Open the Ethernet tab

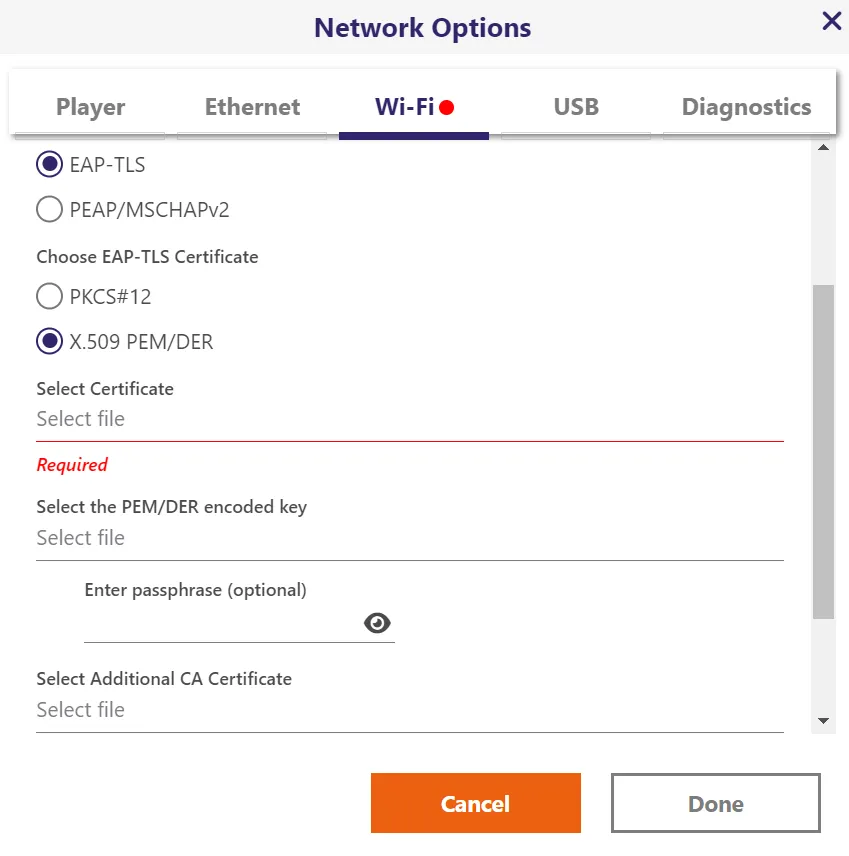click(x=252, y=107)
